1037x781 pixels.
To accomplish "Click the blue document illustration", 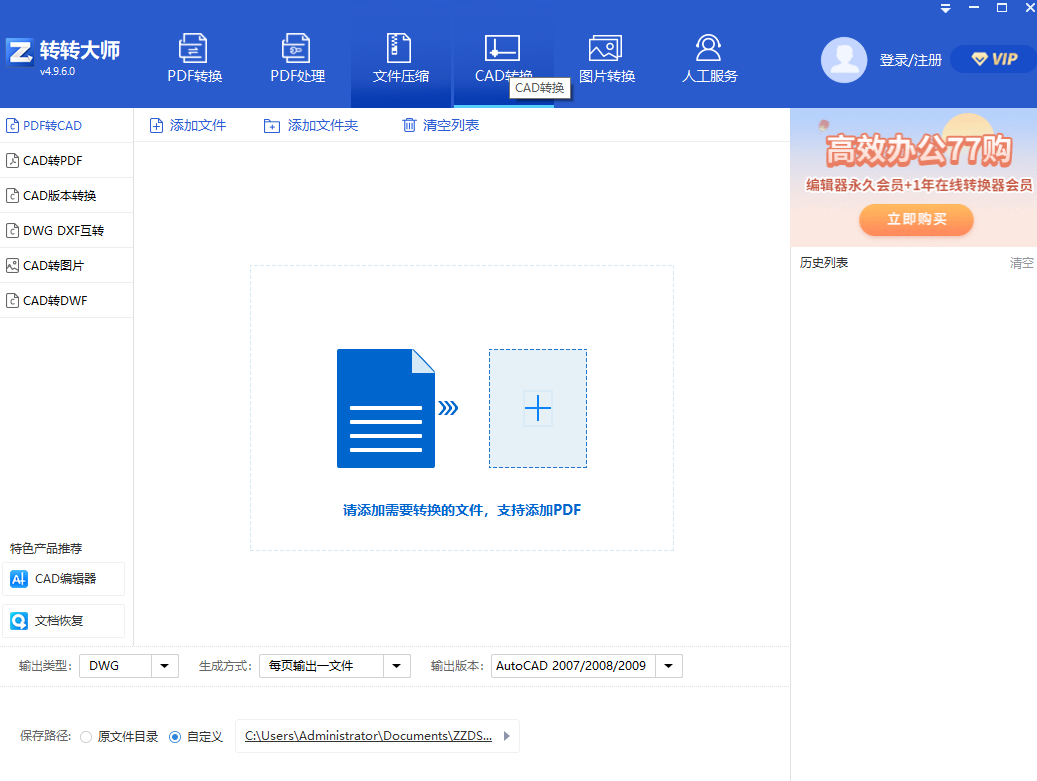I will [x=386, y=408].
